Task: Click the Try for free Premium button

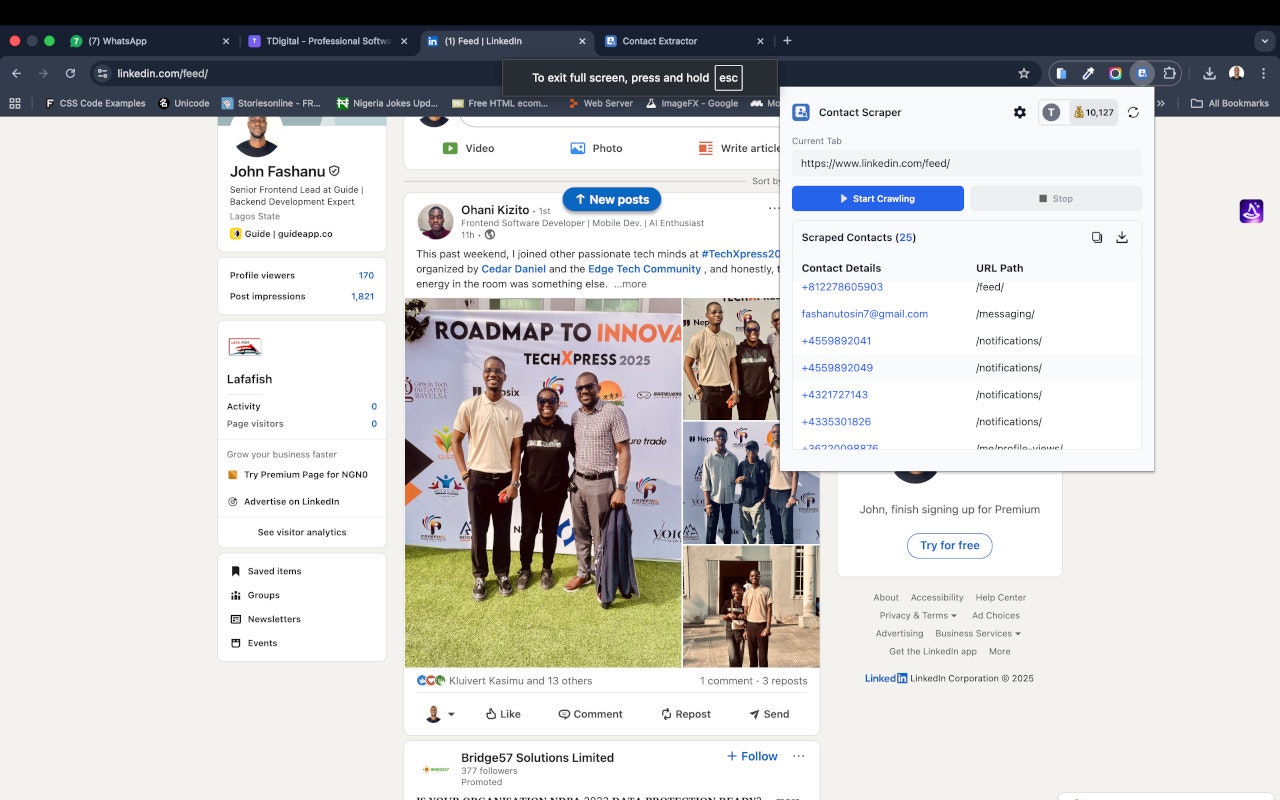Action: click(950, 545)
